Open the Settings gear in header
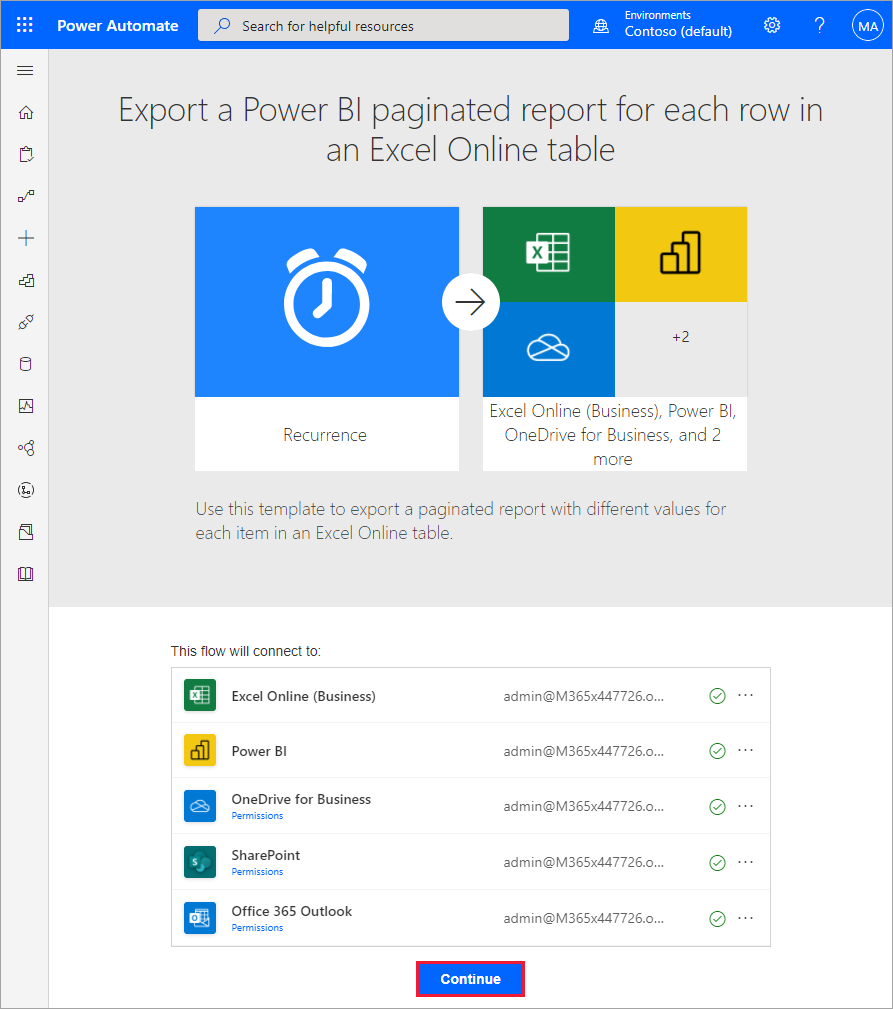The height and width of the screenshot is (1009, 893). click(x=772, y=25)
